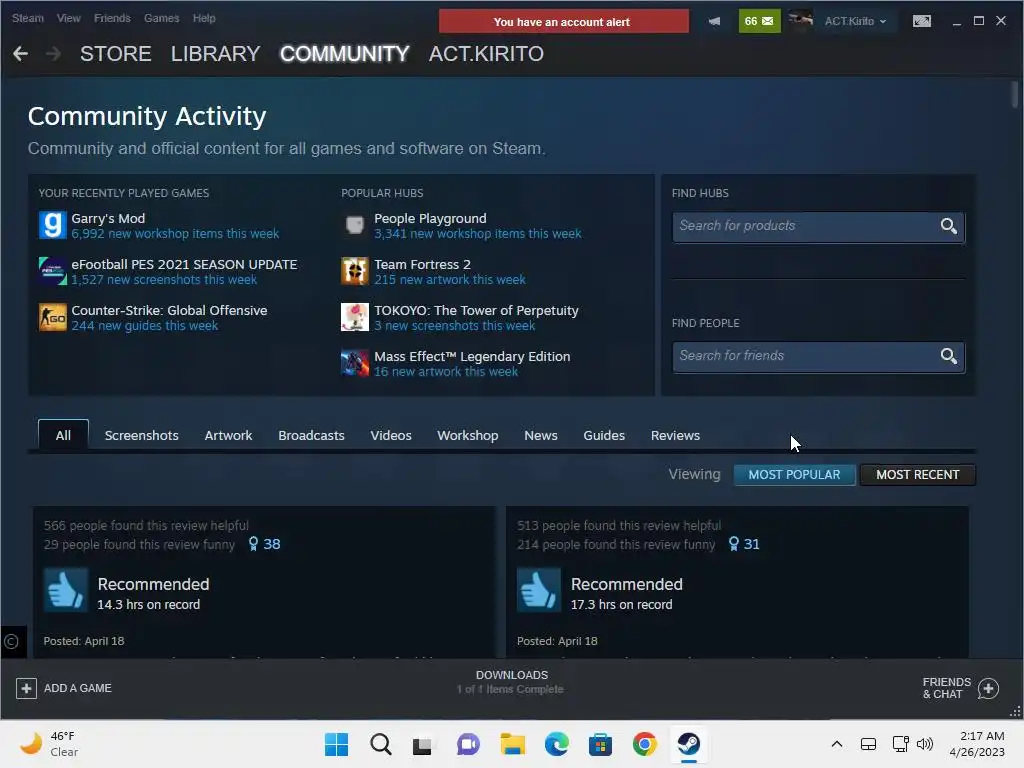
Task: Click the page vertical scrollbar
Action: coord(1014,95)
